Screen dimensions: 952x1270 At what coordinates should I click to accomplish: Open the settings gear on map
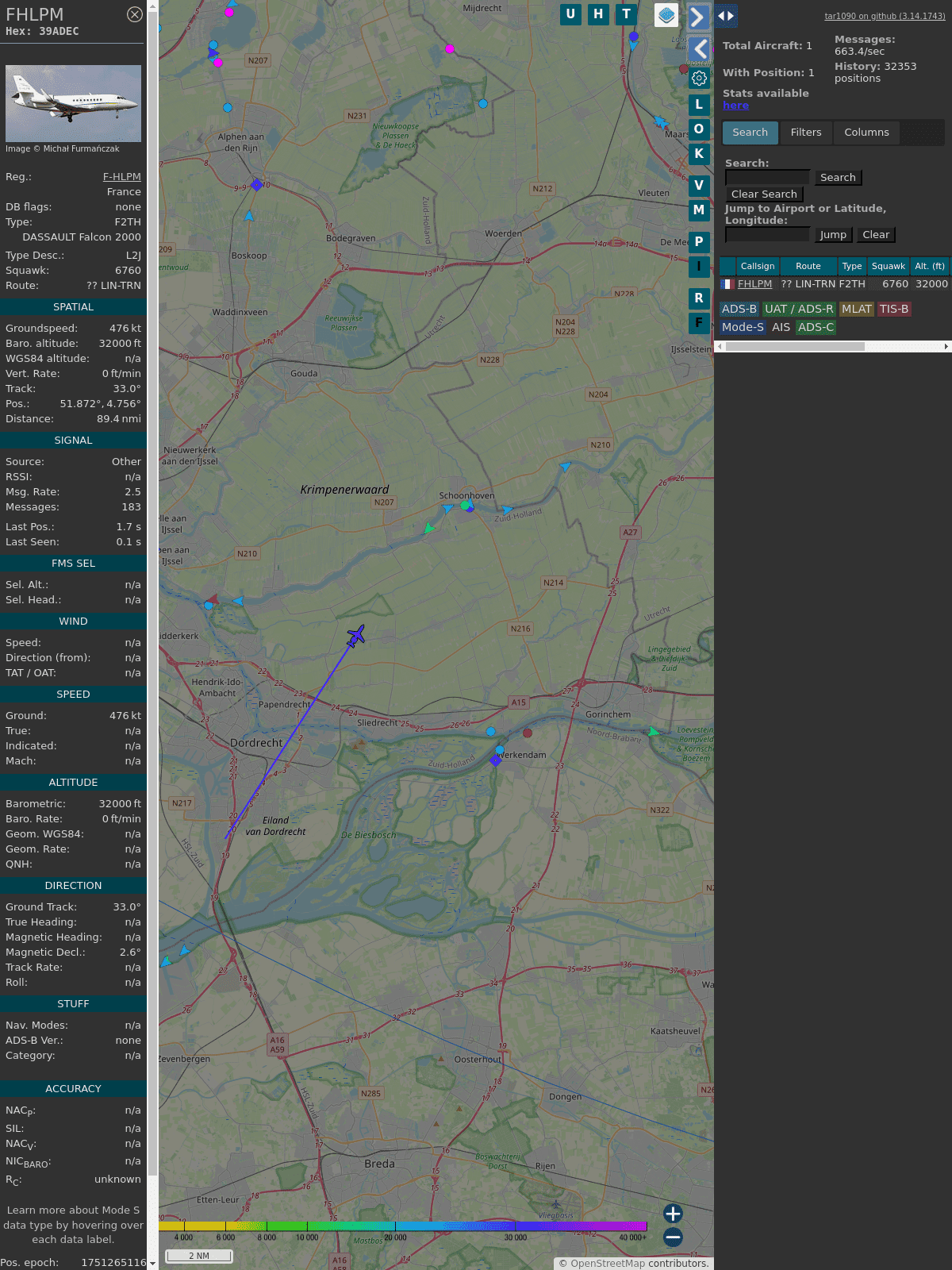point(699,78)
